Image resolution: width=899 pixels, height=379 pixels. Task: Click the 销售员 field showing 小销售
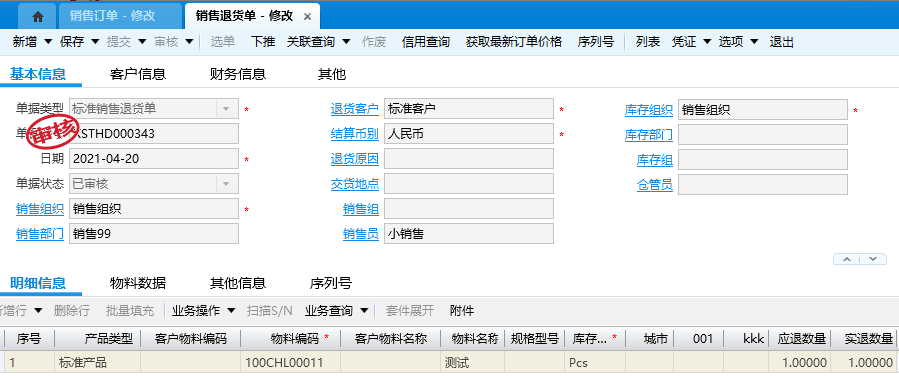[469, 233]
